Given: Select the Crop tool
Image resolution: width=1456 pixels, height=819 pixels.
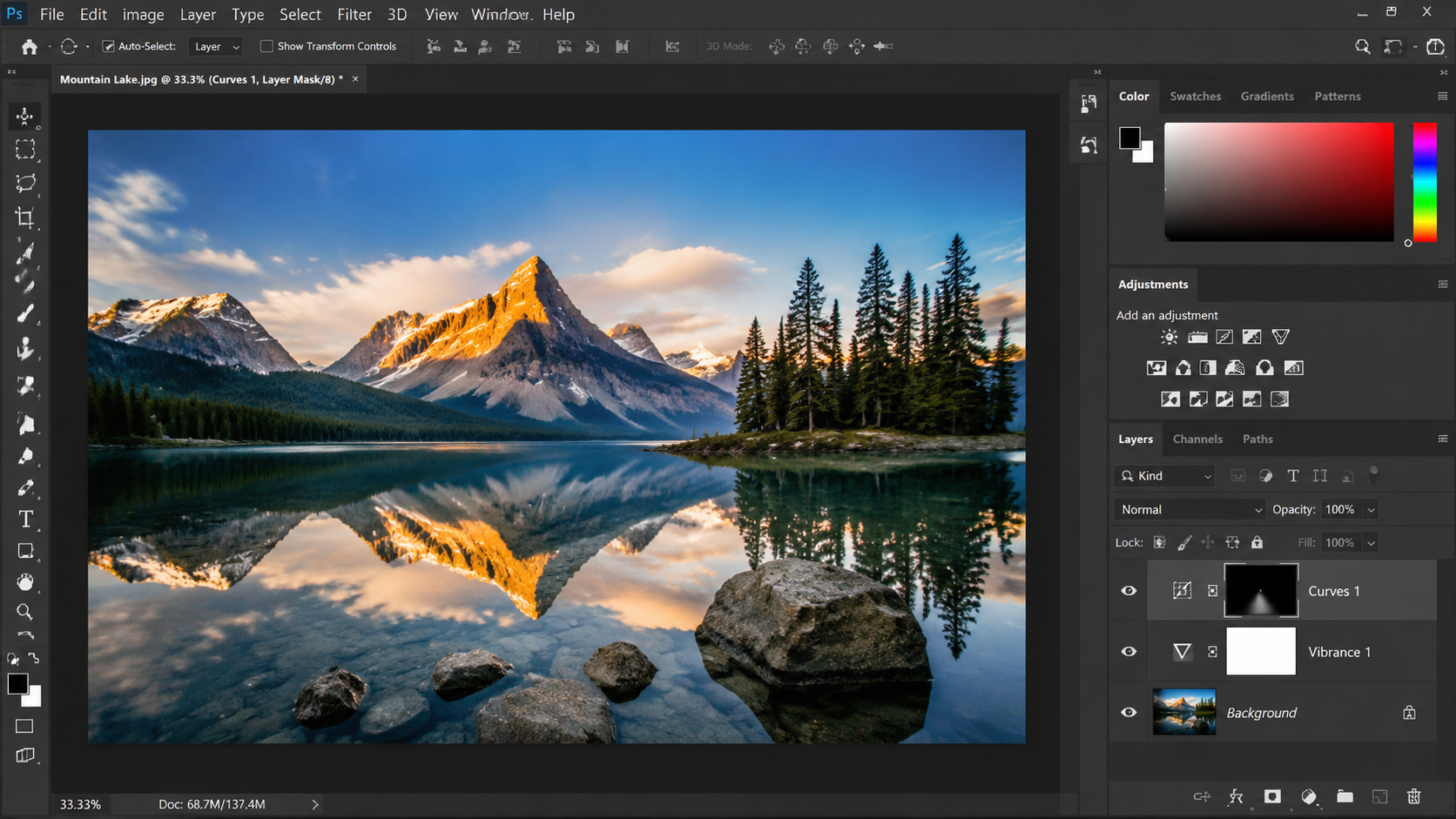Looking at the screenshot, I should tap(25, 218).
